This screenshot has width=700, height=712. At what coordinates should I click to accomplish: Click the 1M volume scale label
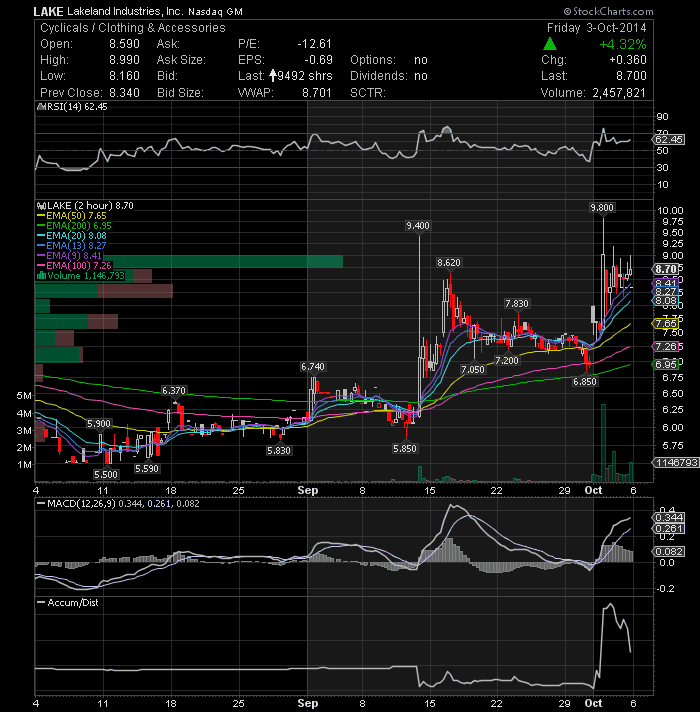pos(24,465)
